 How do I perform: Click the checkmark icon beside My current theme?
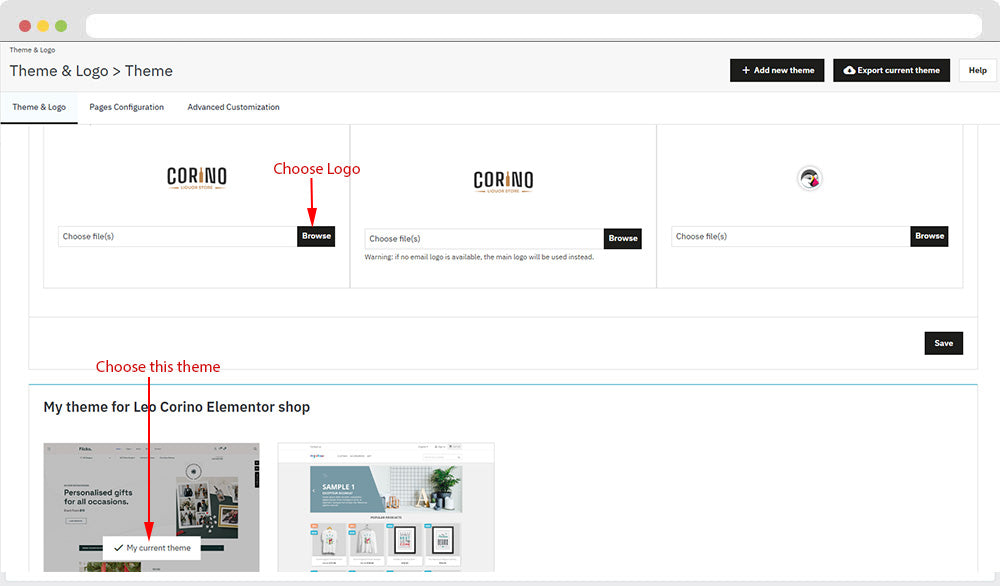118,548
